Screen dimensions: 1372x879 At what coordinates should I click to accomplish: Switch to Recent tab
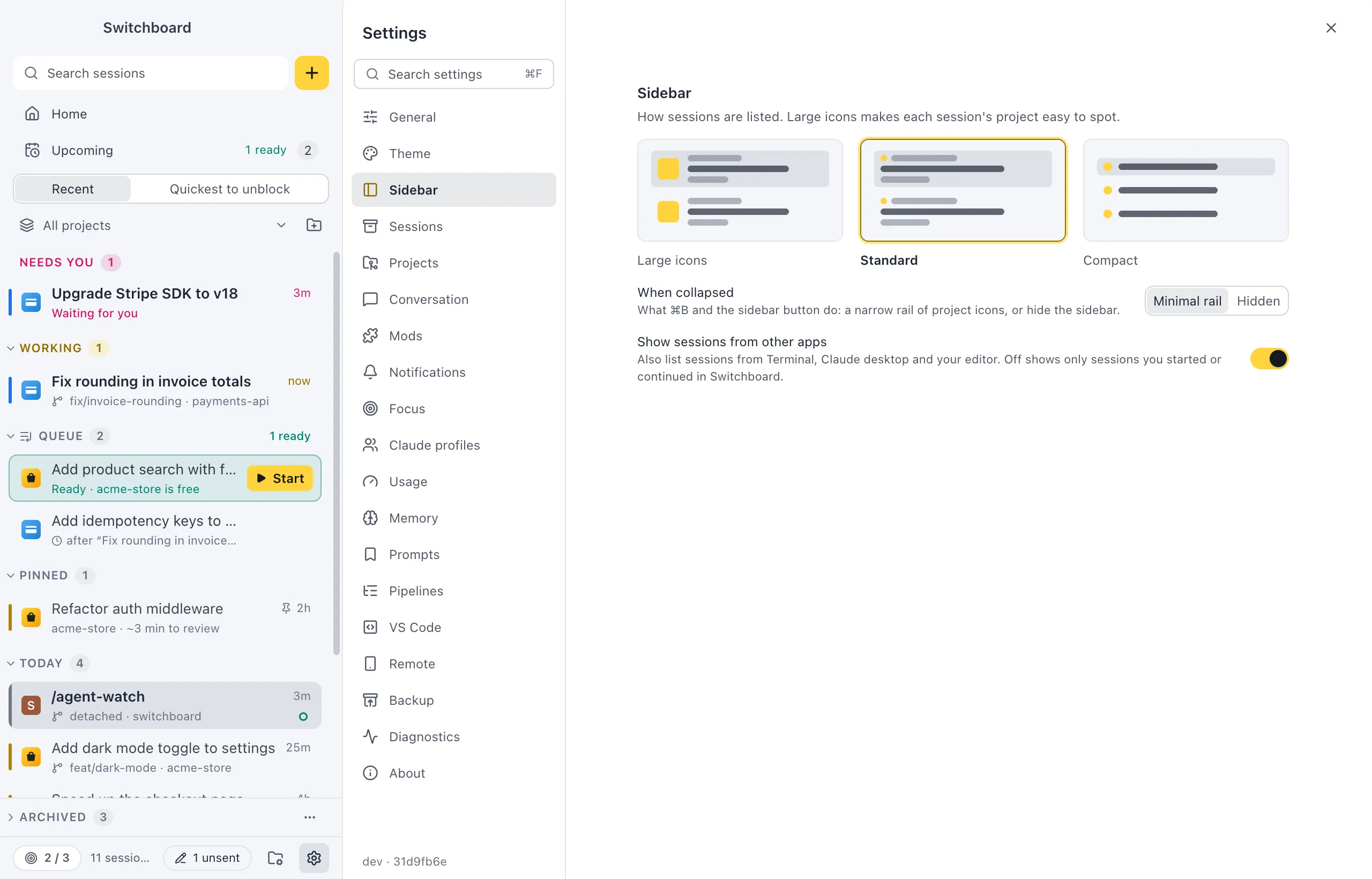(72, 189)
